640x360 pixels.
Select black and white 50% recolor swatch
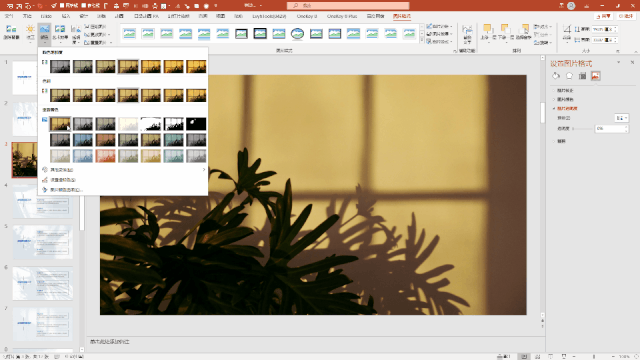click(173, 124)
